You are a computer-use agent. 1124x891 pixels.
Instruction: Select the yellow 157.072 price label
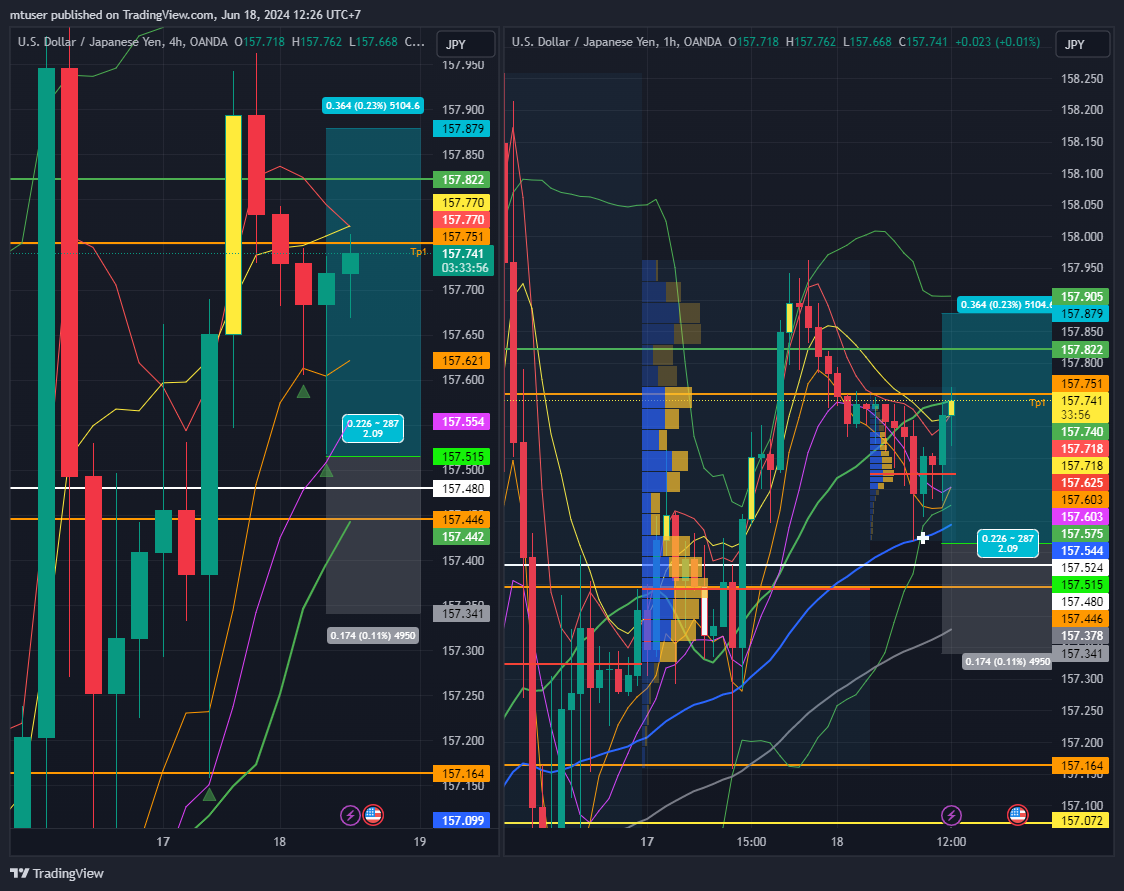point(1081,820)
